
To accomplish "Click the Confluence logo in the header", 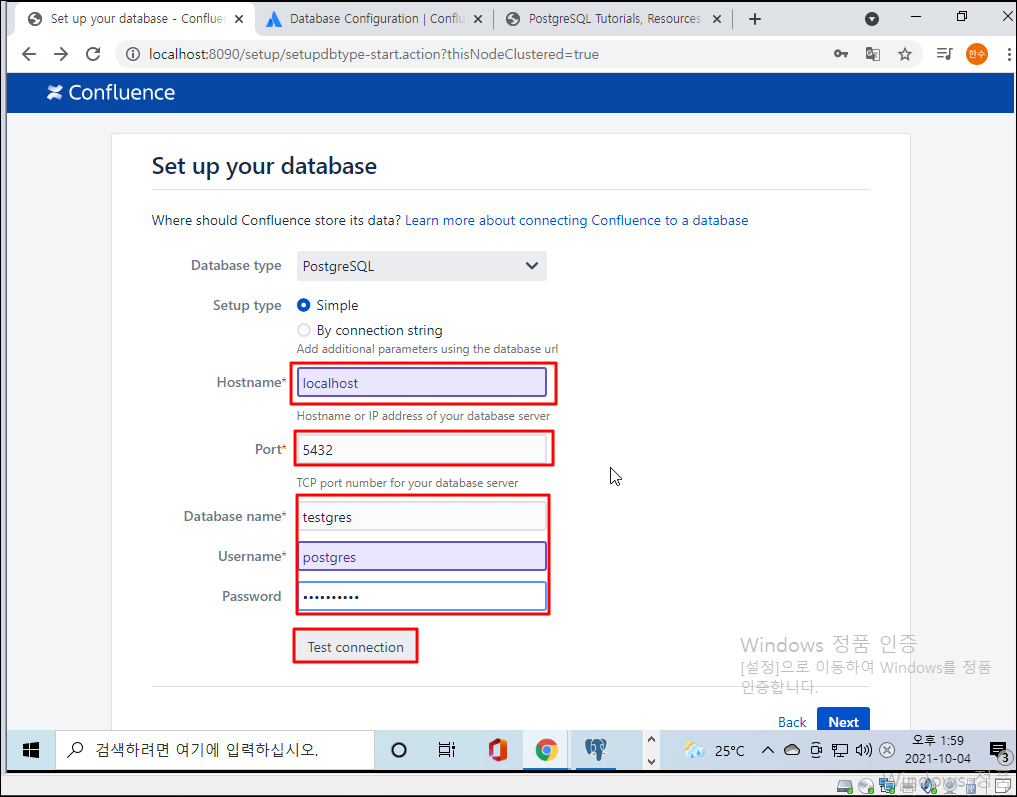I will coord(111,93).
